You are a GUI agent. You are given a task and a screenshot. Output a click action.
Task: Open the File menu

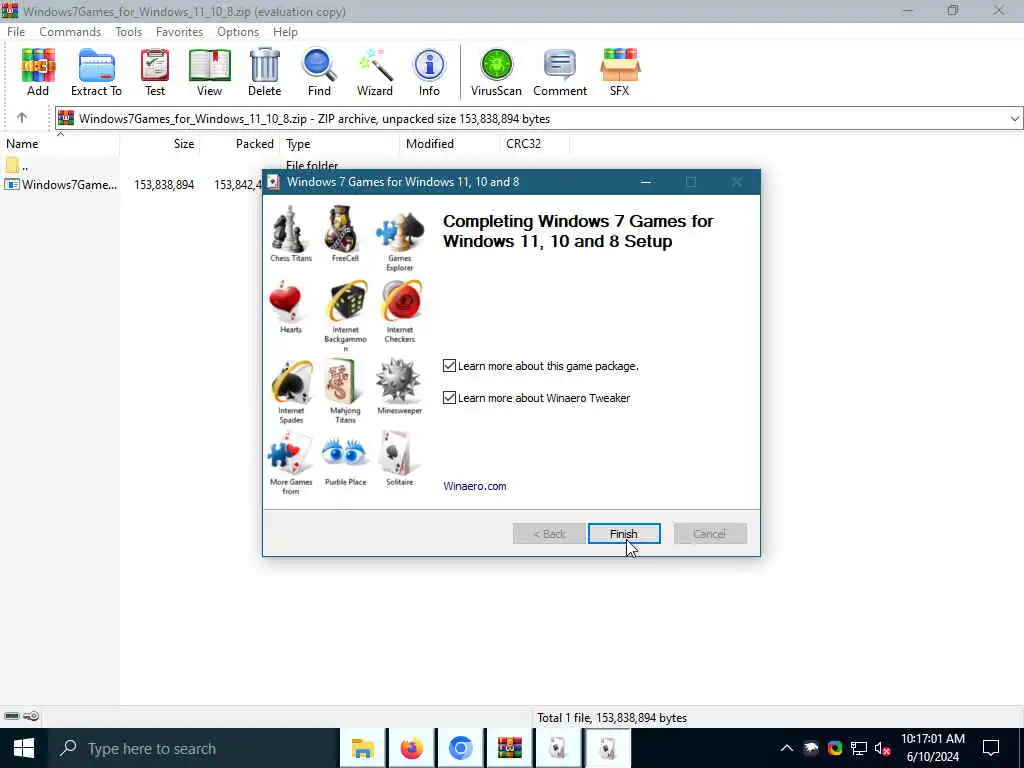(16, 31)
